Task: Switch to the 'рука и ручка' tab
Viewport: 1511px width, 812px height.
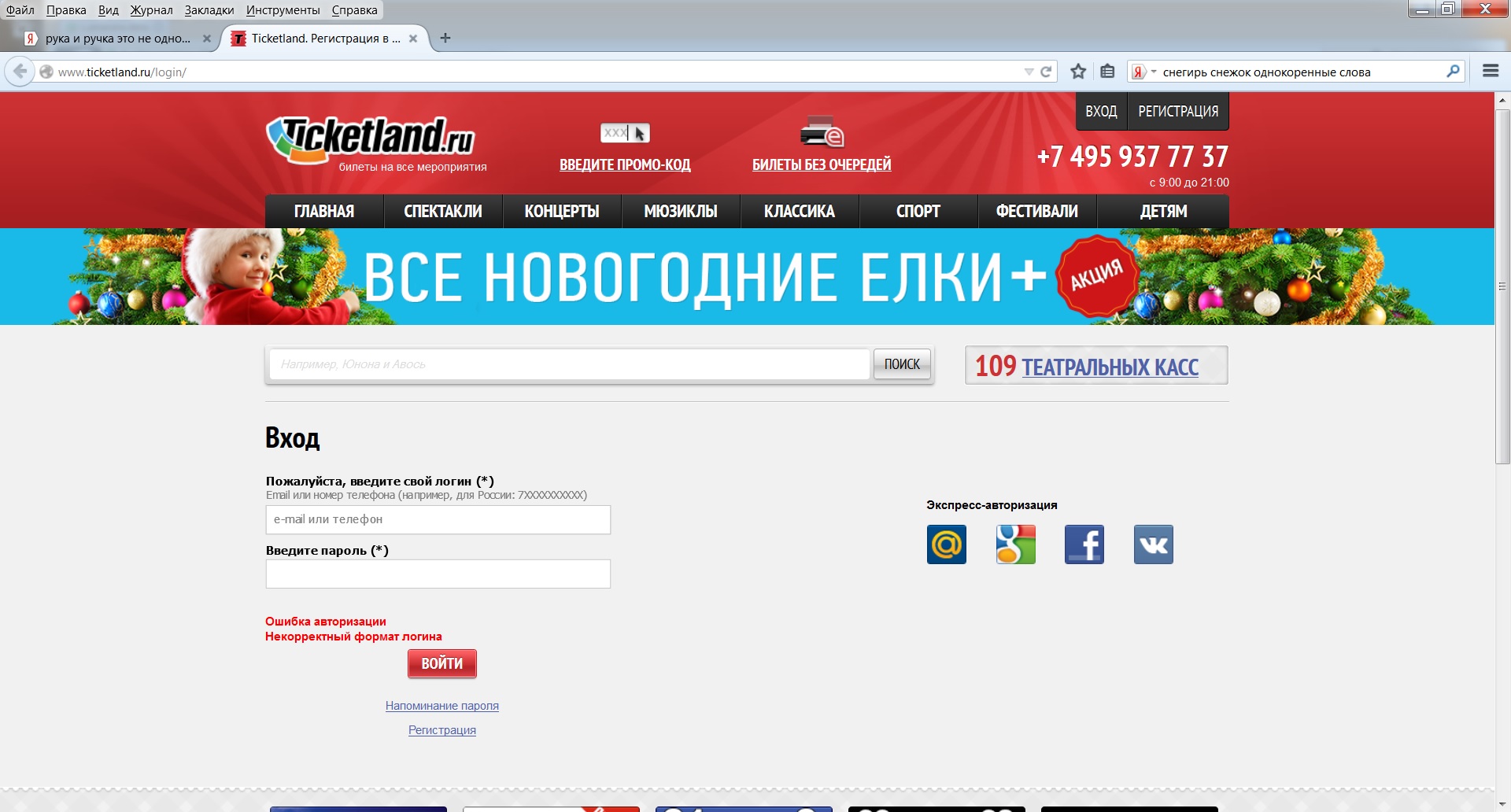Action: click(118, 38)
